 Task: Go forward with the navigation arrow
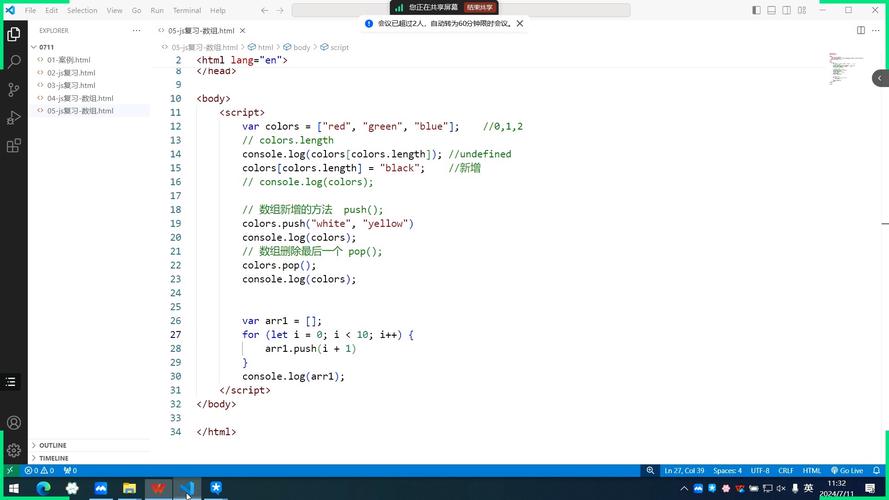[x=280, y=10]
